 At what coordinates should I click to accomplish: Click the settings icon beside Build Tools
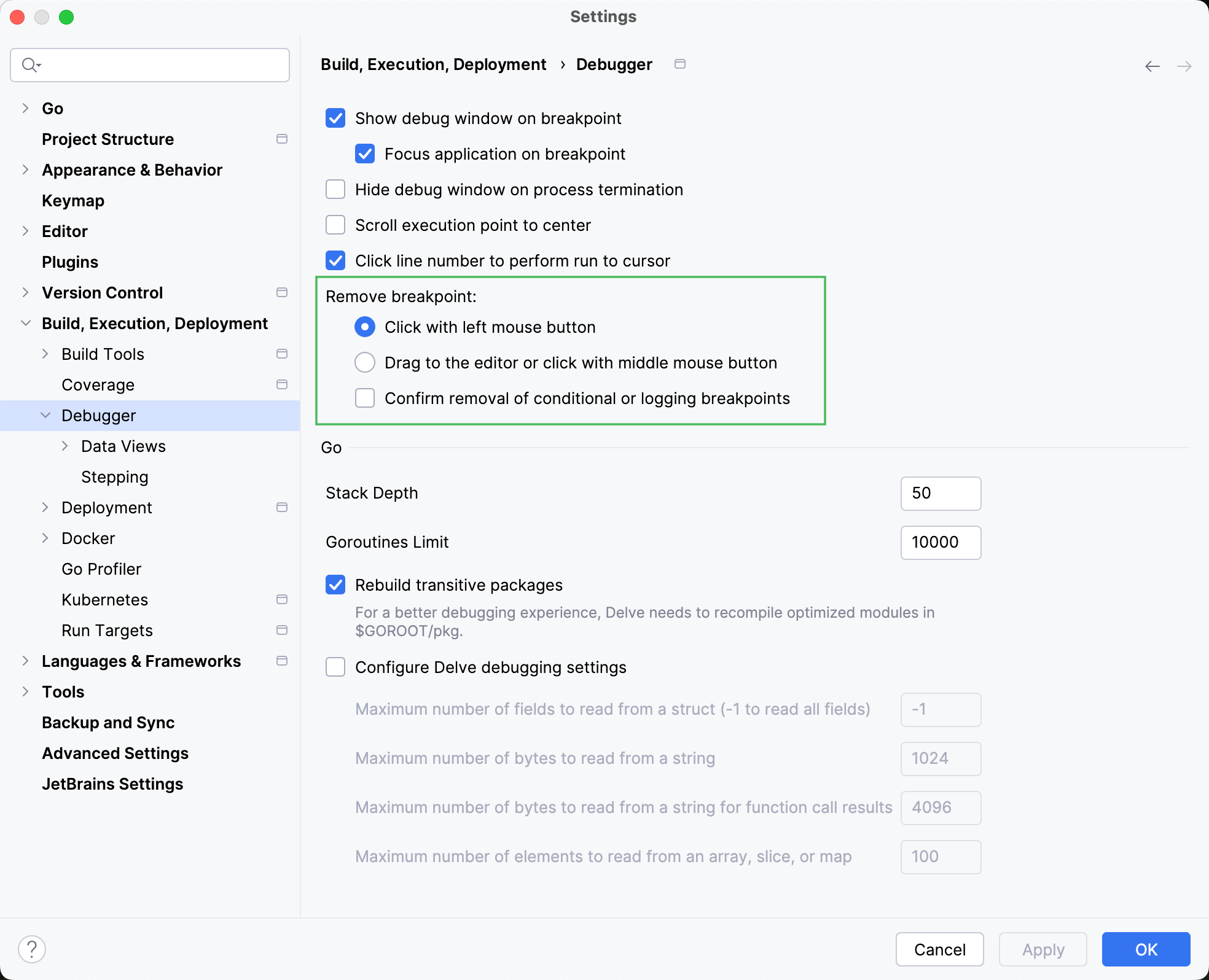283,354
